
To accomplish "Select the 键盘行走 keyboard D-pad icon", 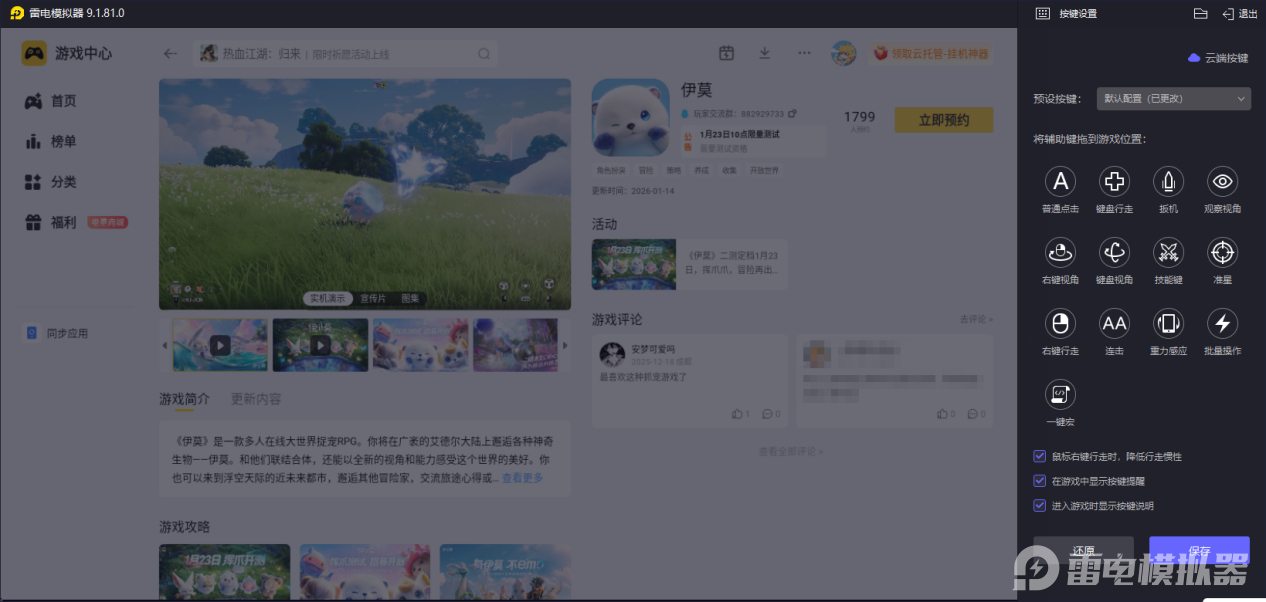I will pos(1114,181).
